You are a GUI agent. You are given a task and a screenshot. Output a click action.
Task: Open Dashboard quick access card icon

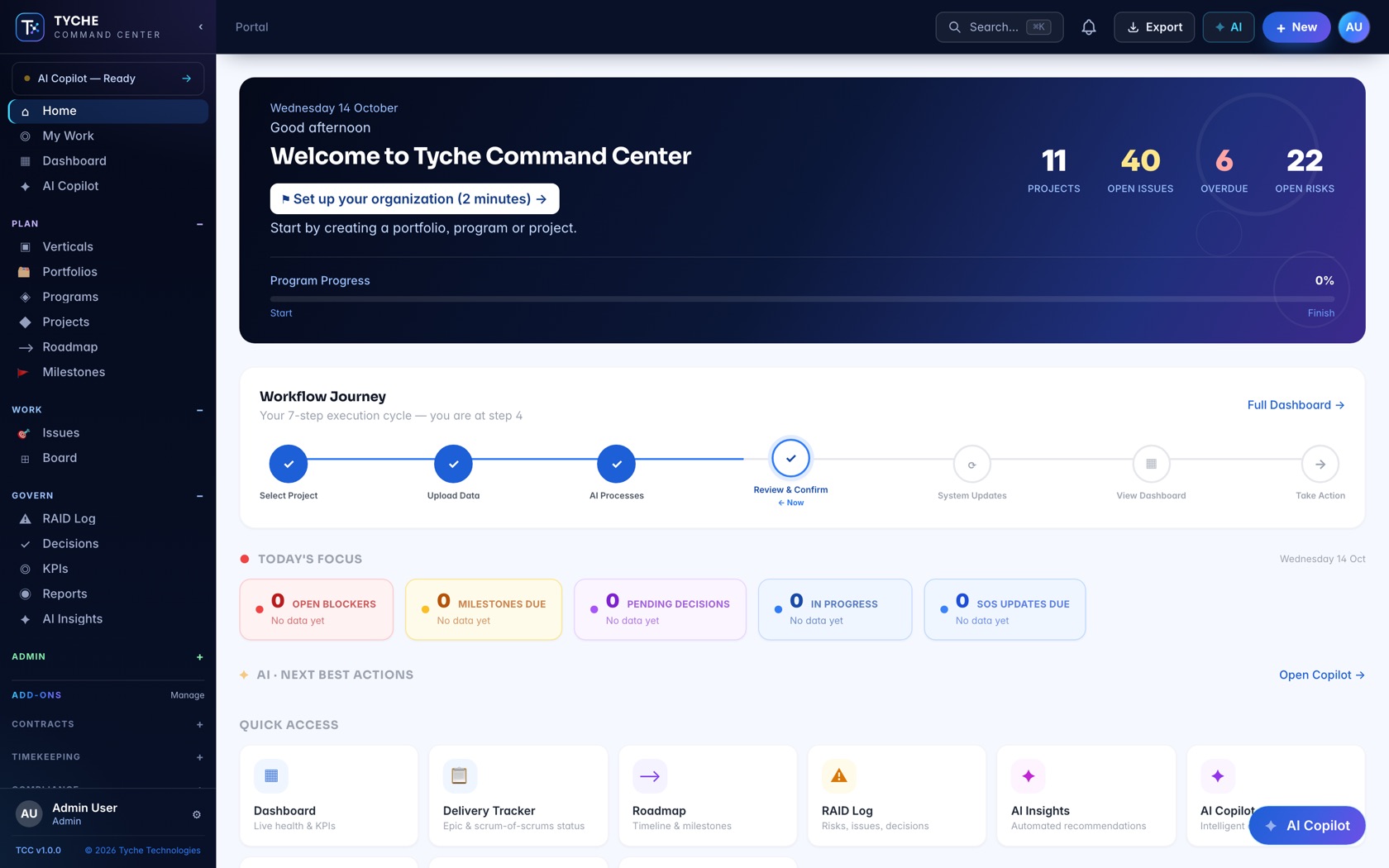point(271,775)
